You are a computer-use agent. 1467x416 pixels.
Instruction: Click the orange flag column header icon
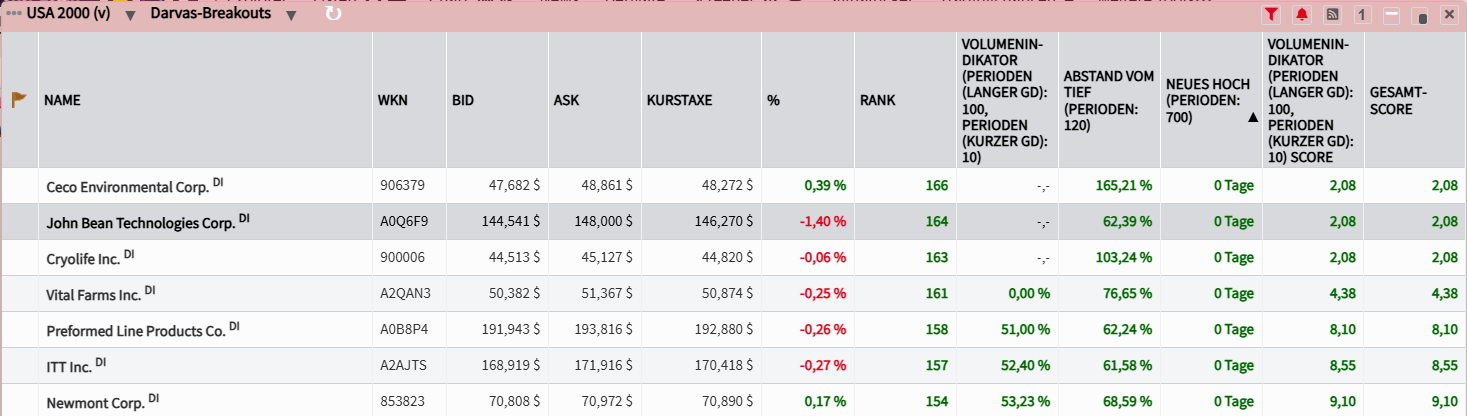[x=19, y=100]
